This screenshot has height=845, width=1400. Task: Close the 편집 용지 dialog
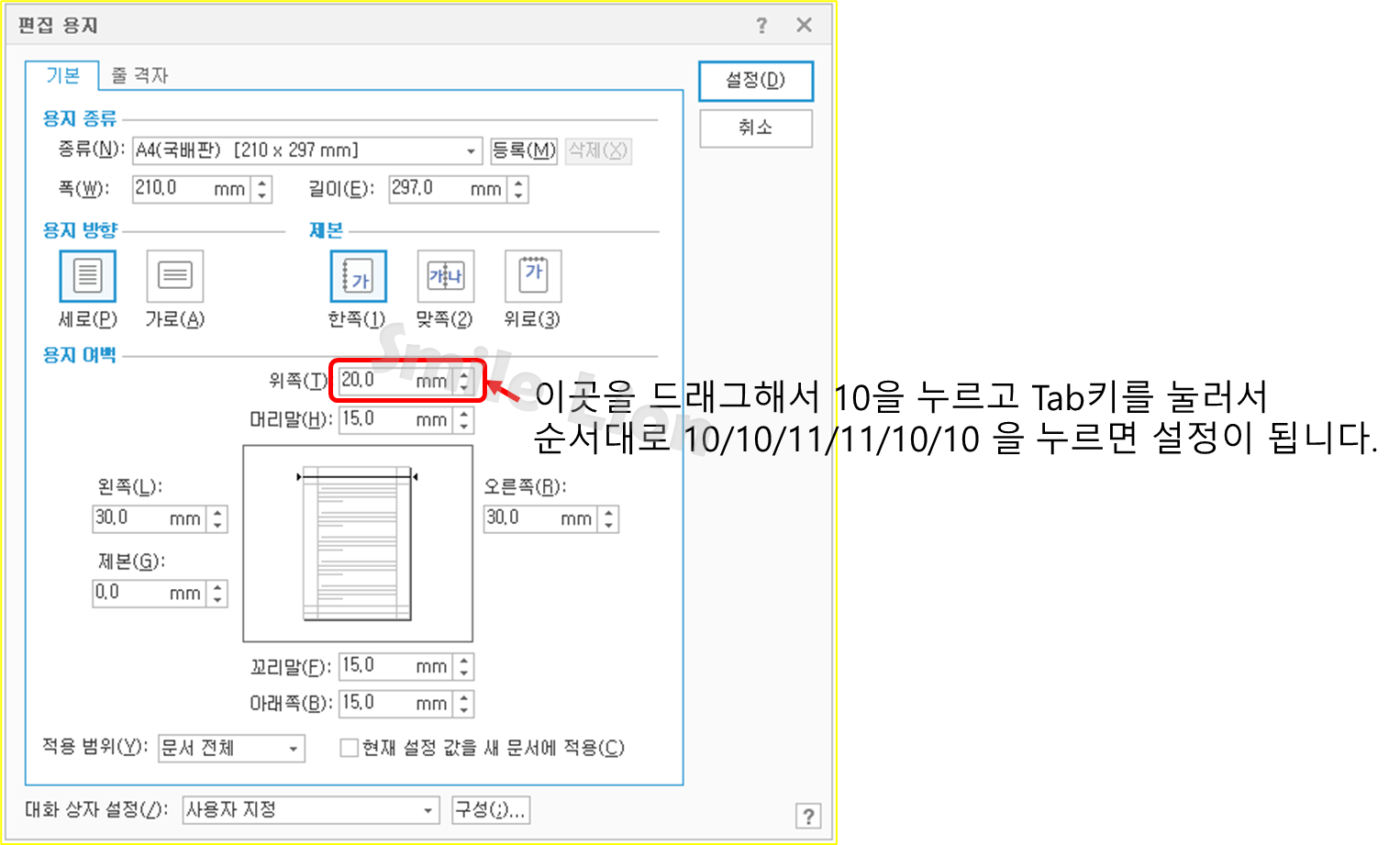pyautogui.click(x=804, y=26)
